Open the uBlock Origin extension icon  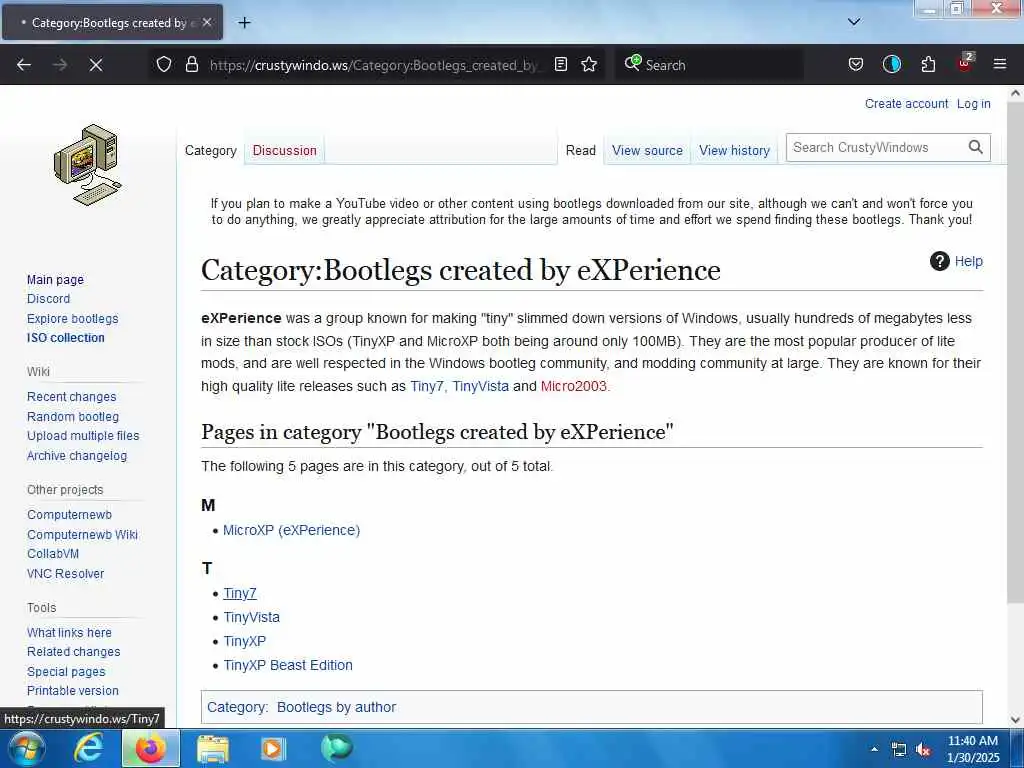(x=965, y=63)
